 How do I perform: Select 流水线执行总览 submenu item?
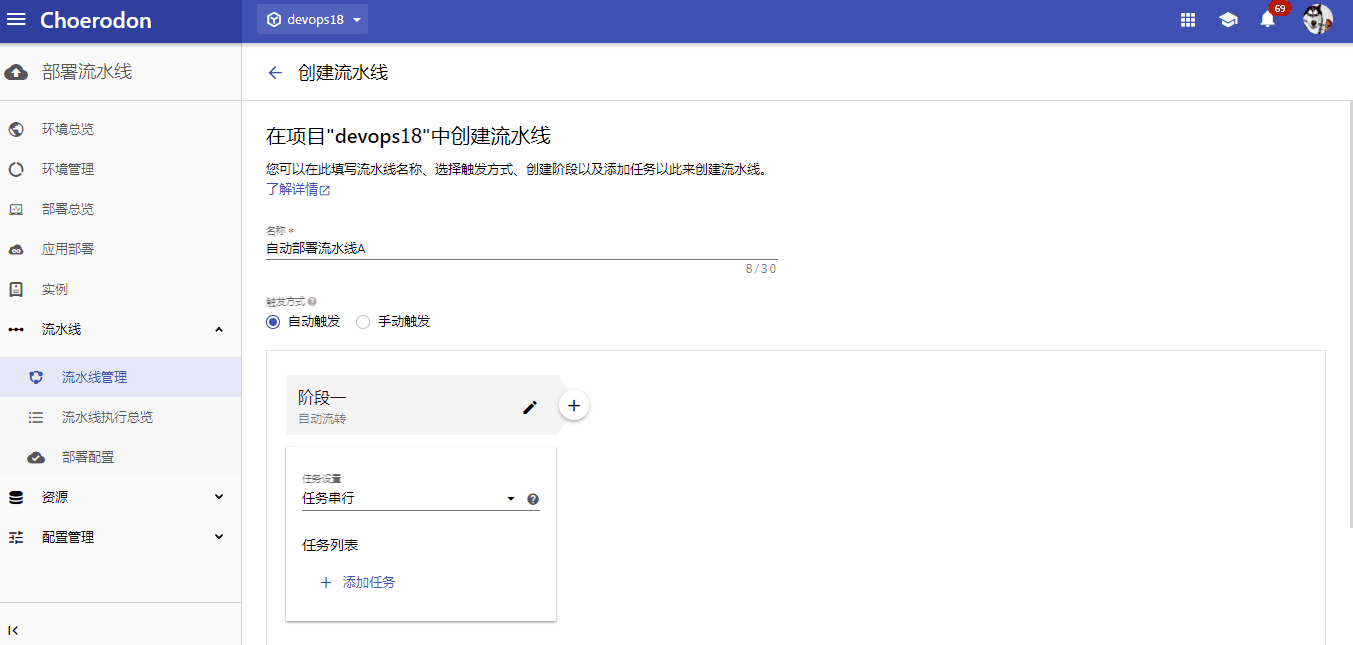120,417
